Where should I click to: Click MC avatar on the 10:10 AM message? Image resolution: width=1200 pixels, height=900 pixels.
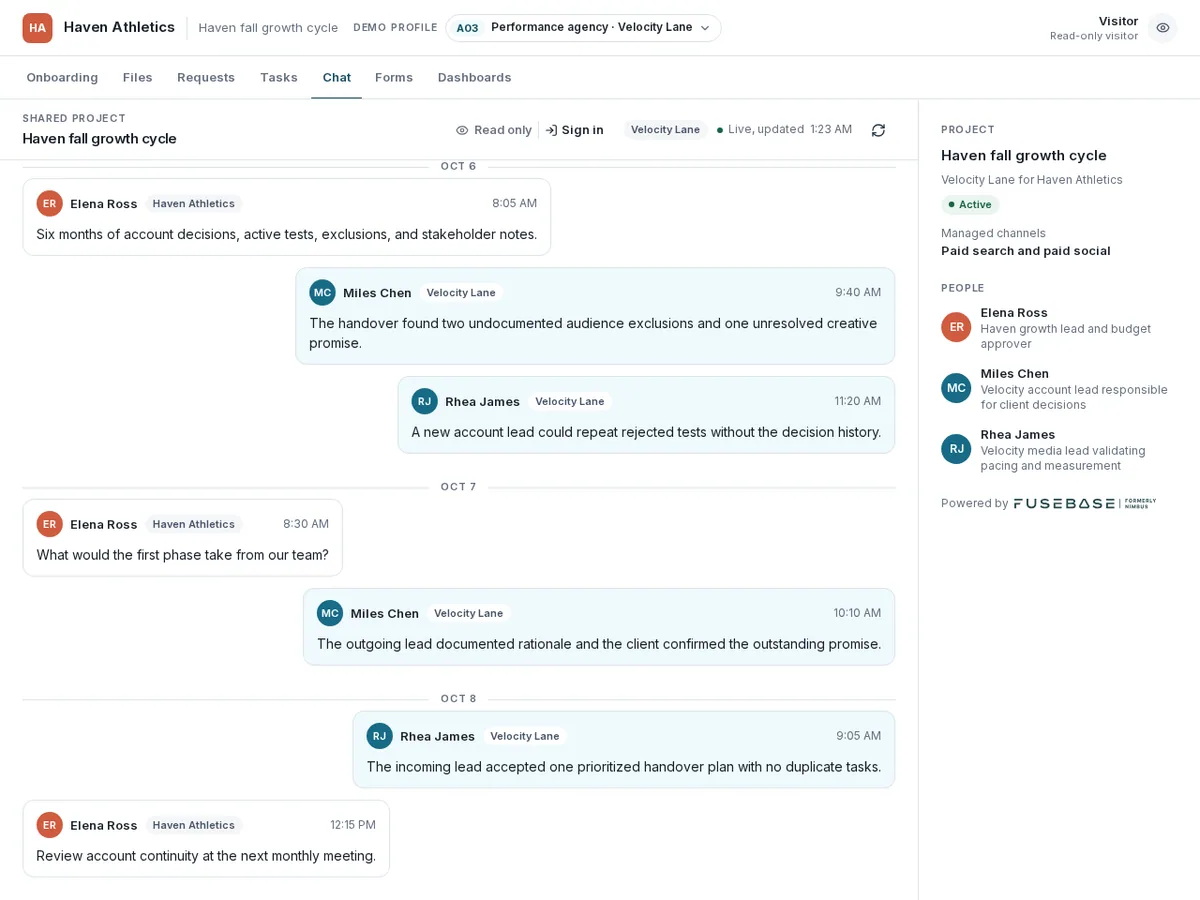tap(330, 613)
